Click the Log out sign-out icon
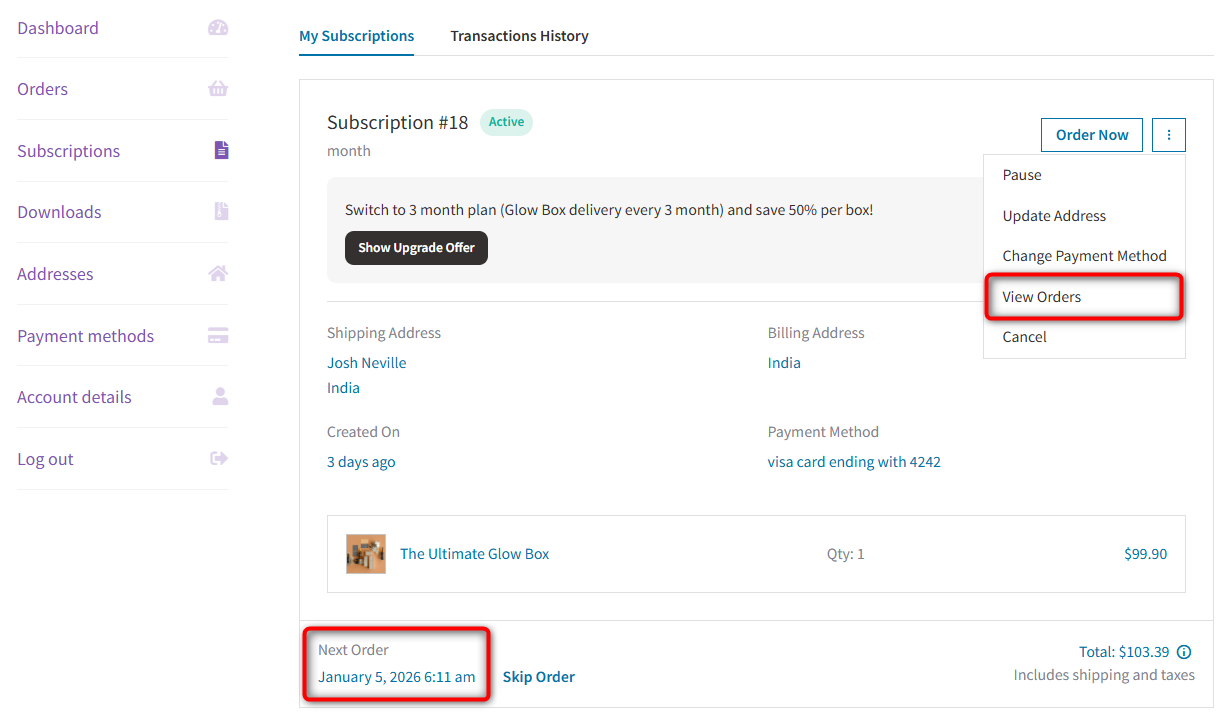1230x727 pixels. (x=218, y=458)
